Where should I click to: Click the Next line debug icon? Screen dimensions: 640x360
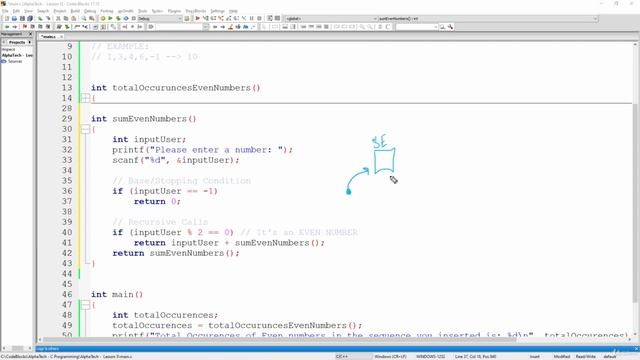tap(213, 18)
